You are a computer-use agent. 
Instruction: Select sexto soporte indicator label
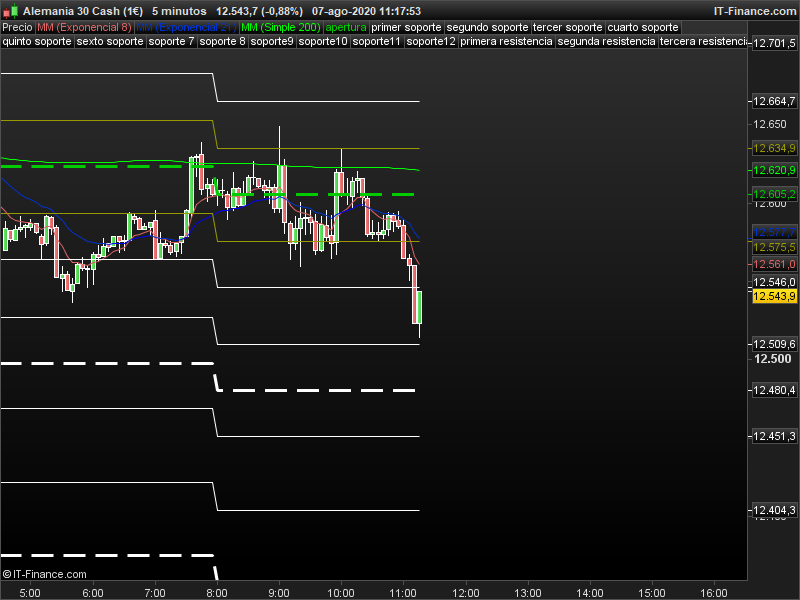(x=110, y=41)
